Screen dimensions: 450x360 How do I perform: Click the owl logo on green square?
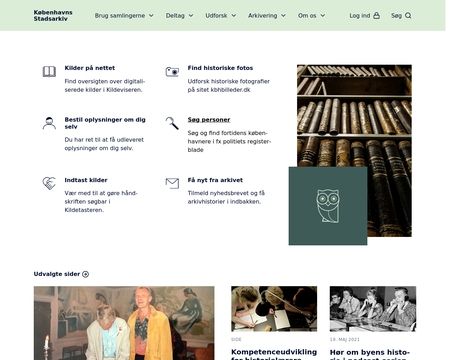click(x=328, y=206)
